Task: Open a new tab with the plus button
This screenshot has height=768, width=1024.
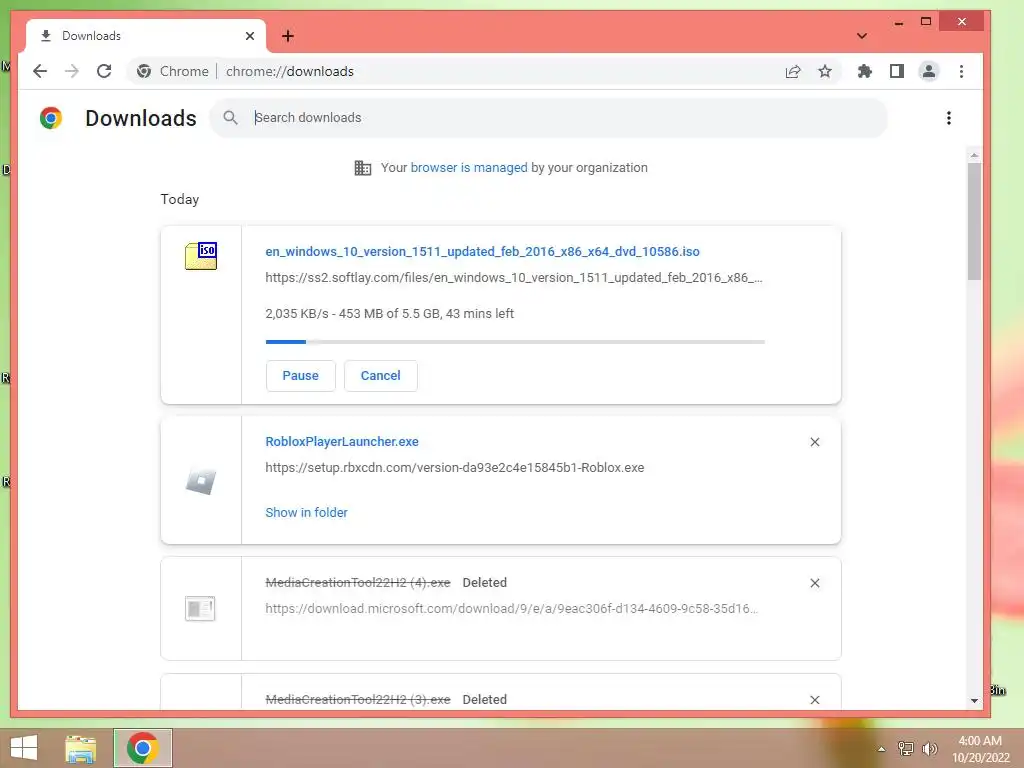Action: 288,36
